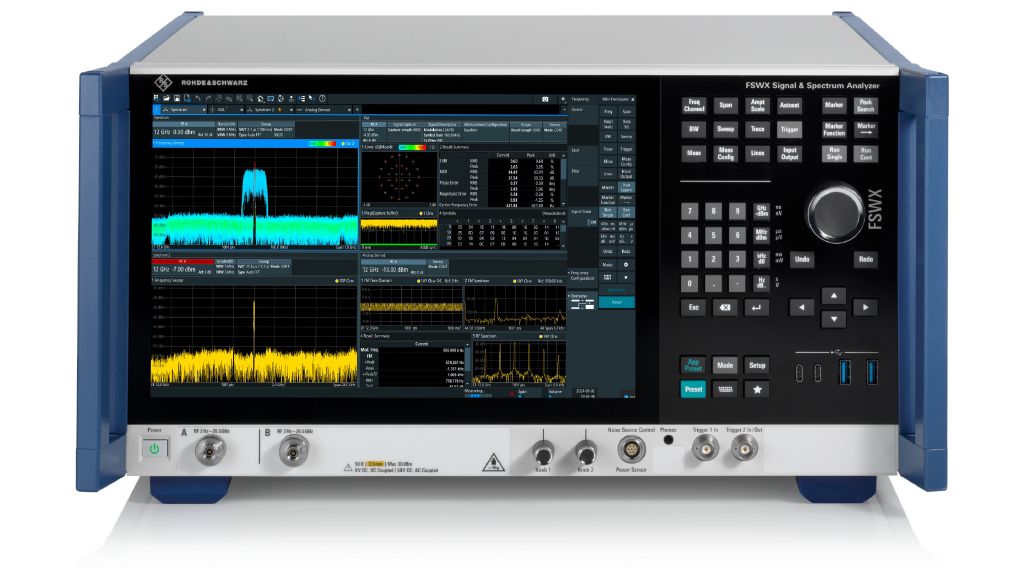Toggle the Signal Track Off switch
Image resolution: width=1024 pixels, height=576 pixels.
click(x=591, y=222)
